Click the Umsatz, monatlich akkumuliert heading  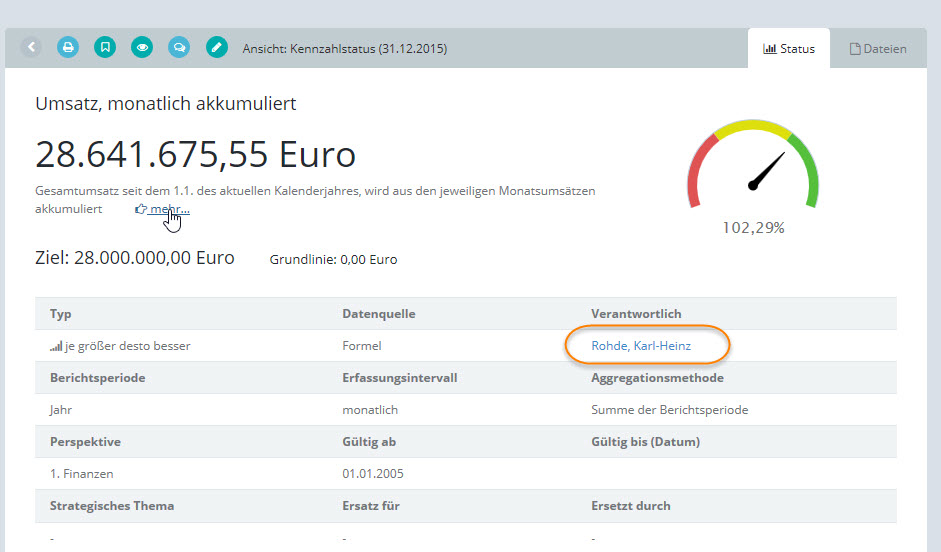[x=166, y=103]
